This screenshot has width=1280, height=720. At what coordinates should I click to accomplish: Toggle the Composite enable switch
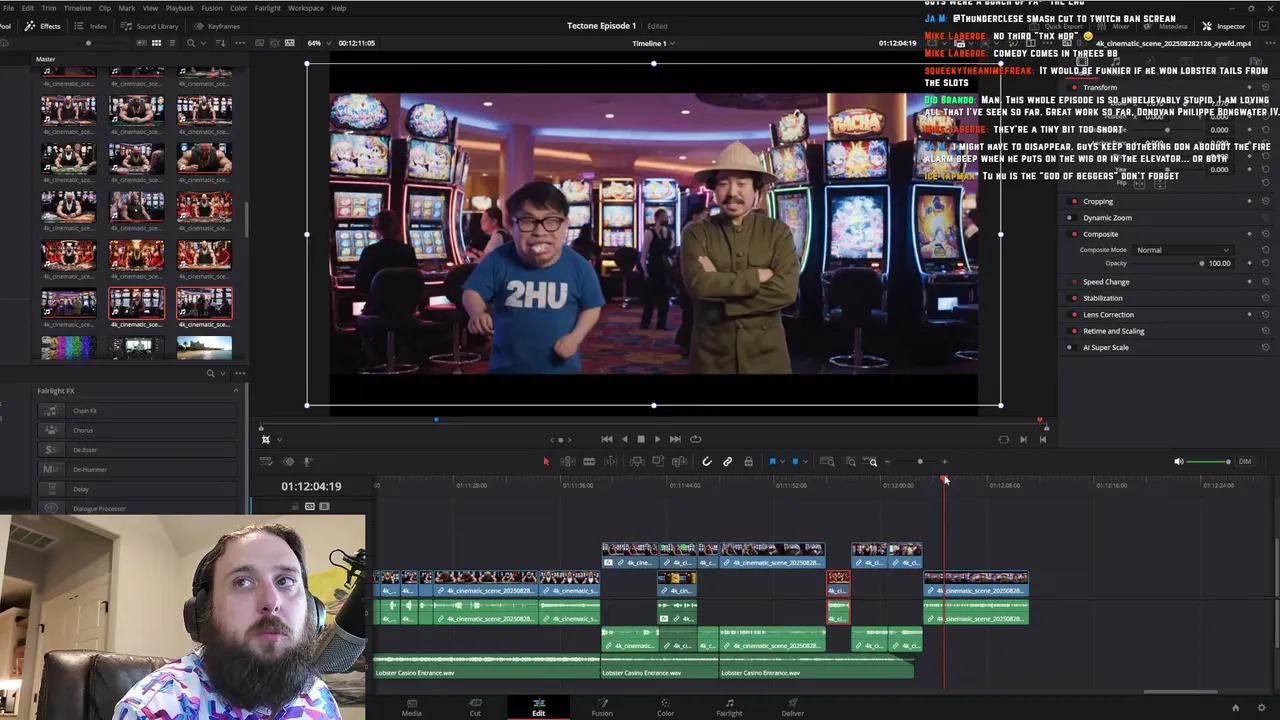(1070, 234)
